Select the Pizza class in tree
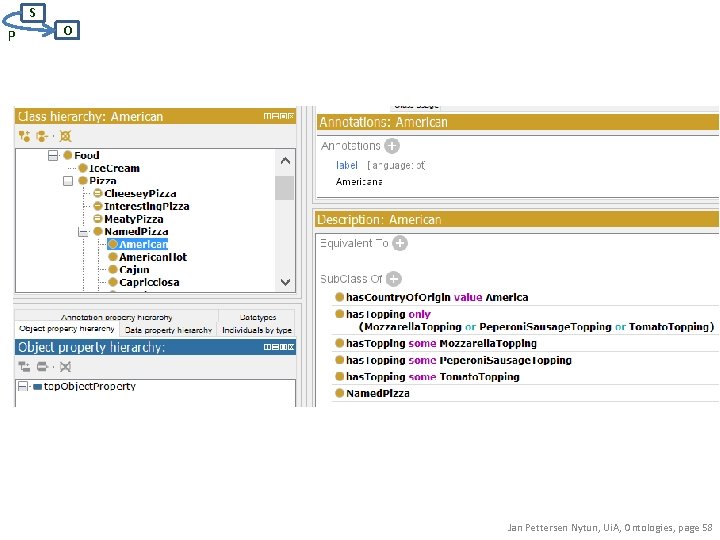Image resolution: width=720 pixels, height=540 pixels. pos(103,181)
